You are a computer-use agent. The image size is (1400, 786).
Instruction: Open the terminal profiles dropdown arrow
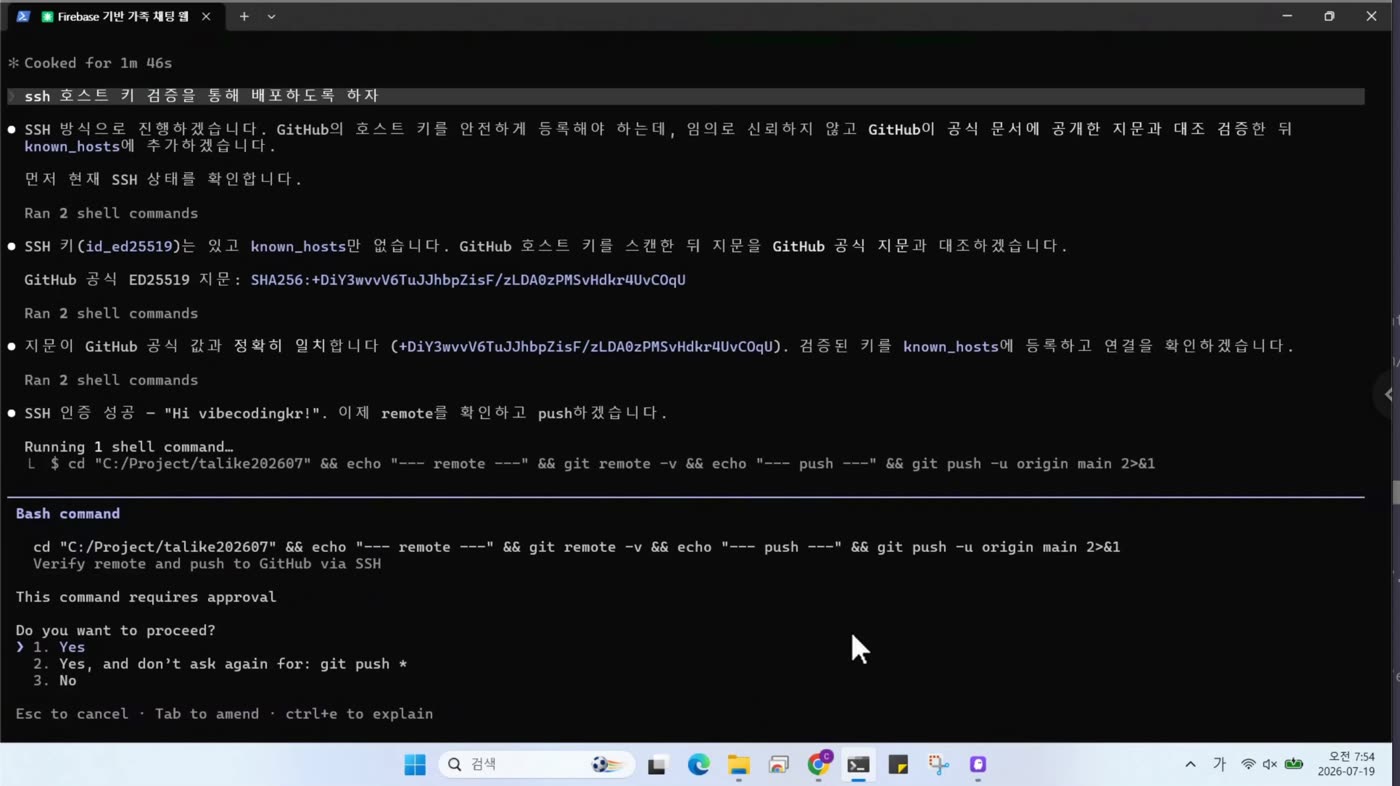click(x=271, y=16)
